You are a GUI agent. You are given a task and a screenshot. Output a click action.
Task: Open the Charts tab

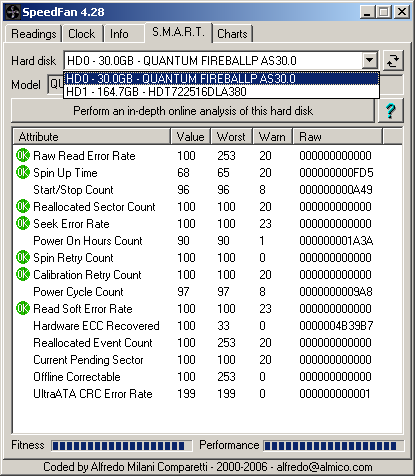[232, 34]
